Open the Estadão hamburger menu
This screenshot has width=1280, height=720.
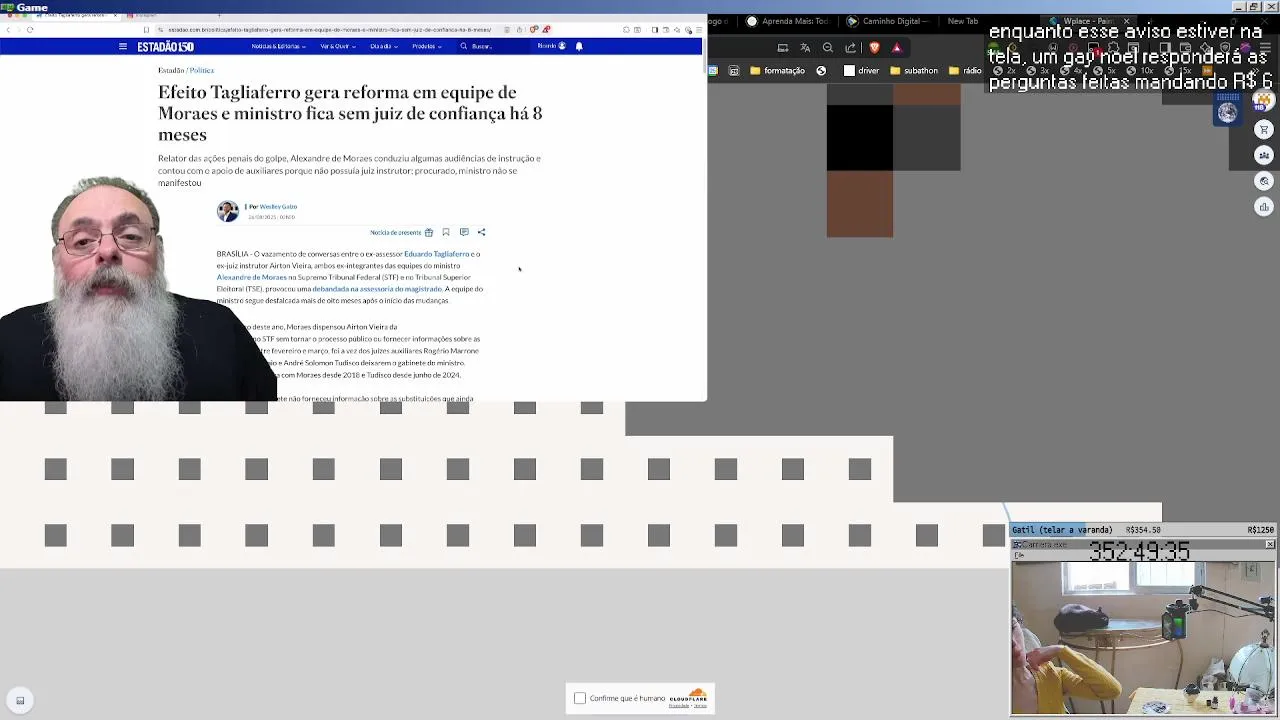click(123, 46)
